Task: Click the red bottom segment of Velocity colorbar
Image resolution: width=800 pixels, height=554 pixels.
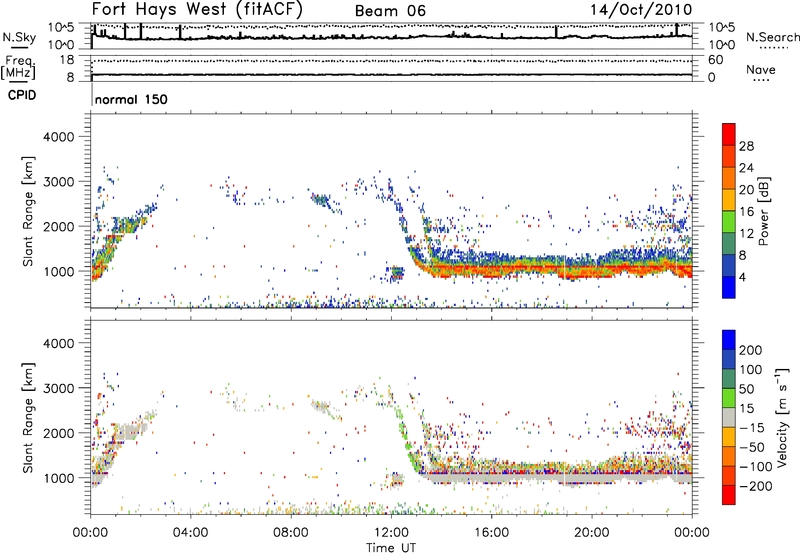Action: tap(729, 495)
